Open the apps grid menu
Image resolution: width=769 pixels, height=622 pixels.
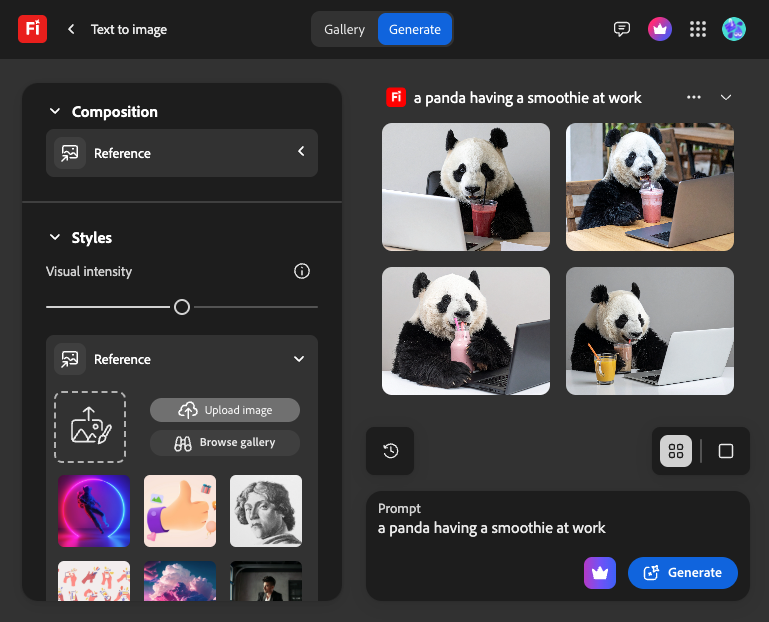coord(698,29)
